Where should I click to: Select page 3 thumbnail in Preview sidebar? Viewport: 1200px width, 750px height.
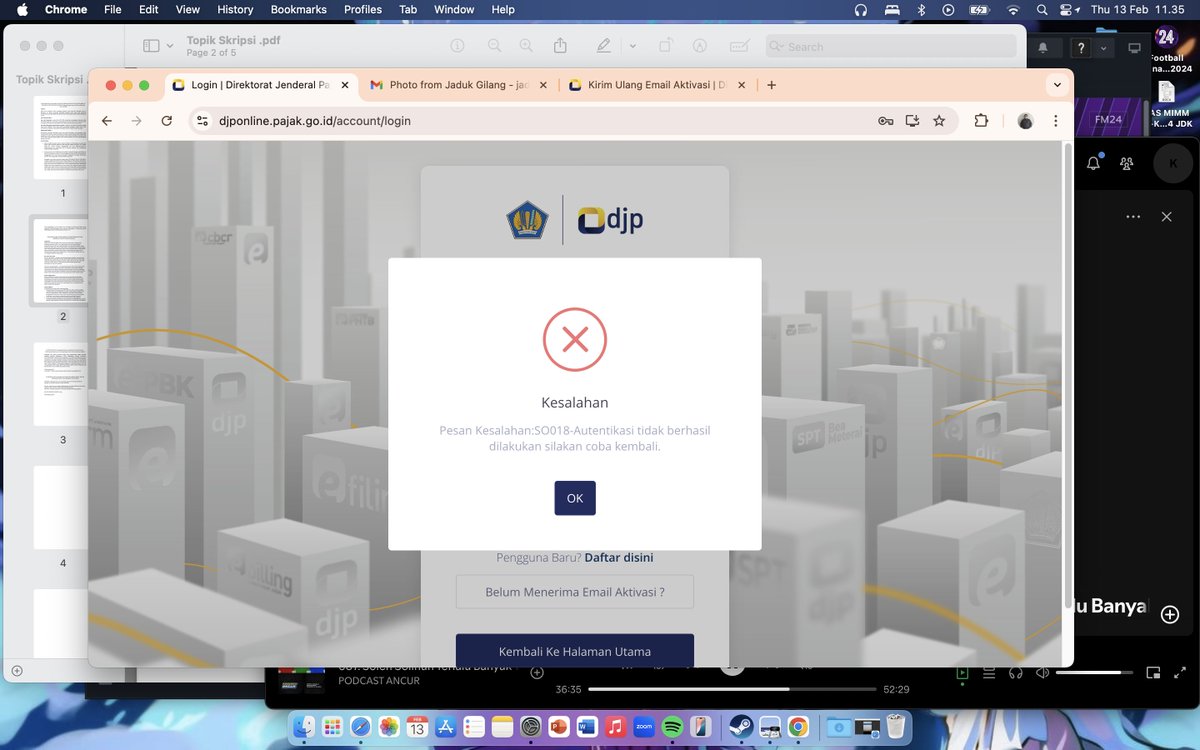coord(63,384)
